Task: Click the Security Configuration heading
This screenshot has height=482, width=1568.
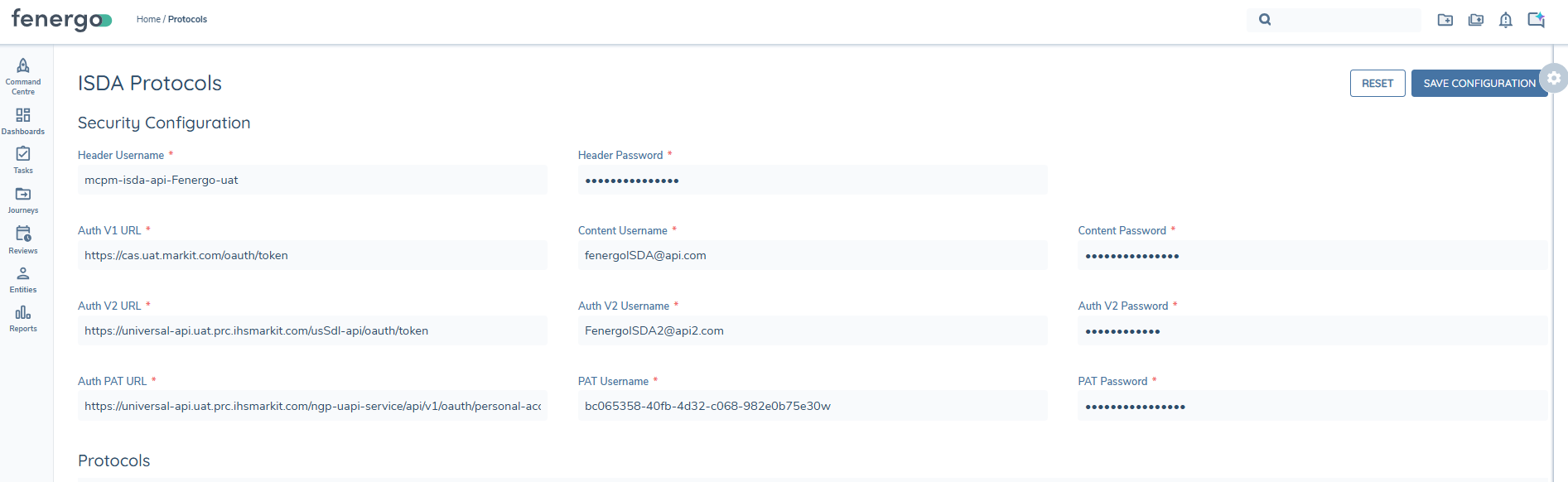Action: [x=164, y=123]
